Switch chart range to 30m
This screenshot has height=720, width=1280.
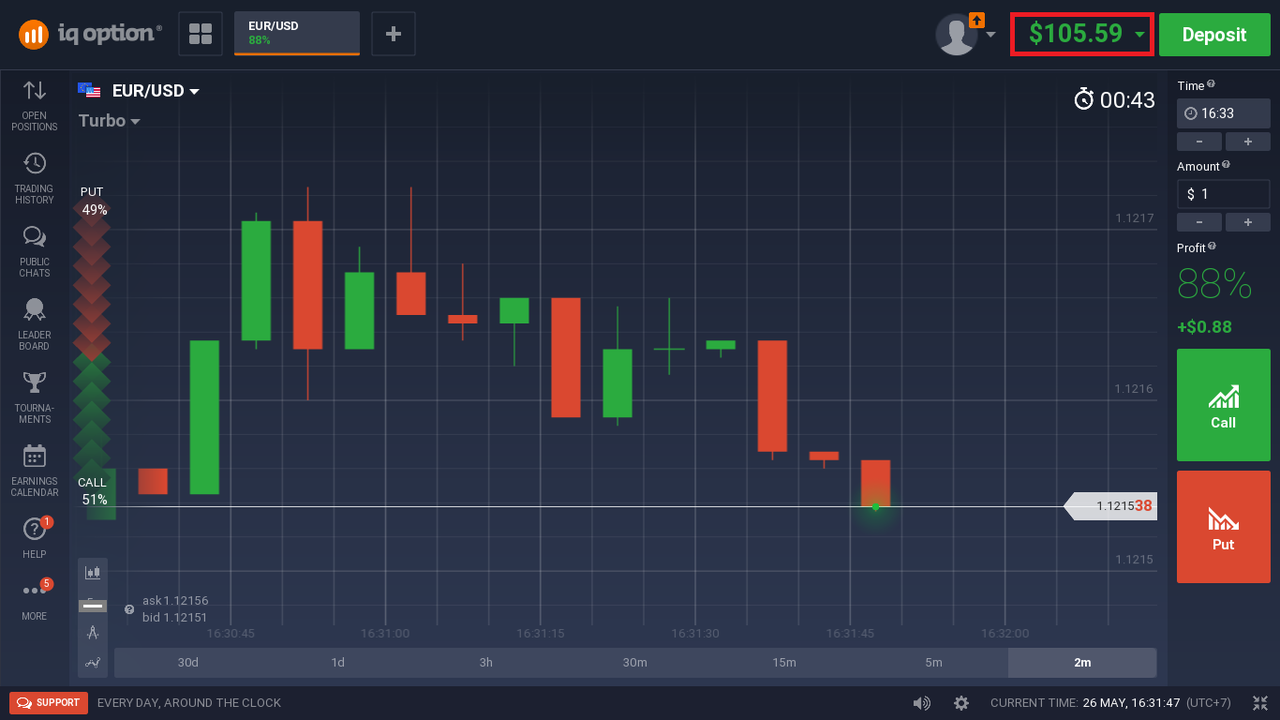(x=635, y=662)
